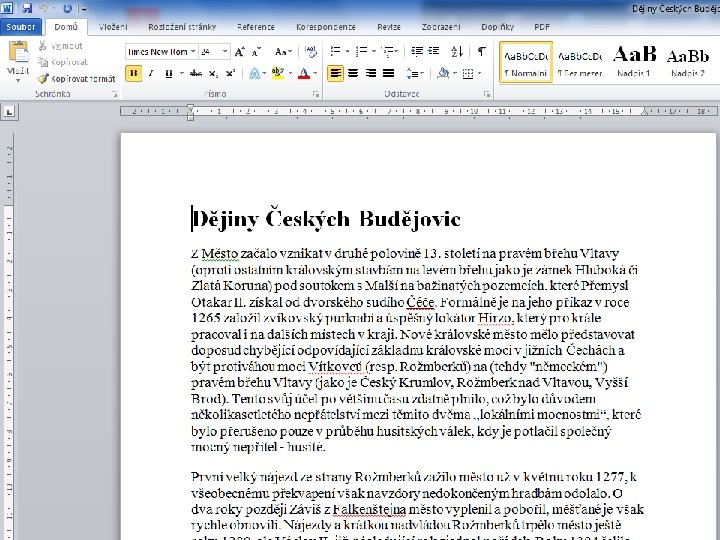Justify the paragraph text
This screenshot has width=720, height=540.
(x=389, y=72)
